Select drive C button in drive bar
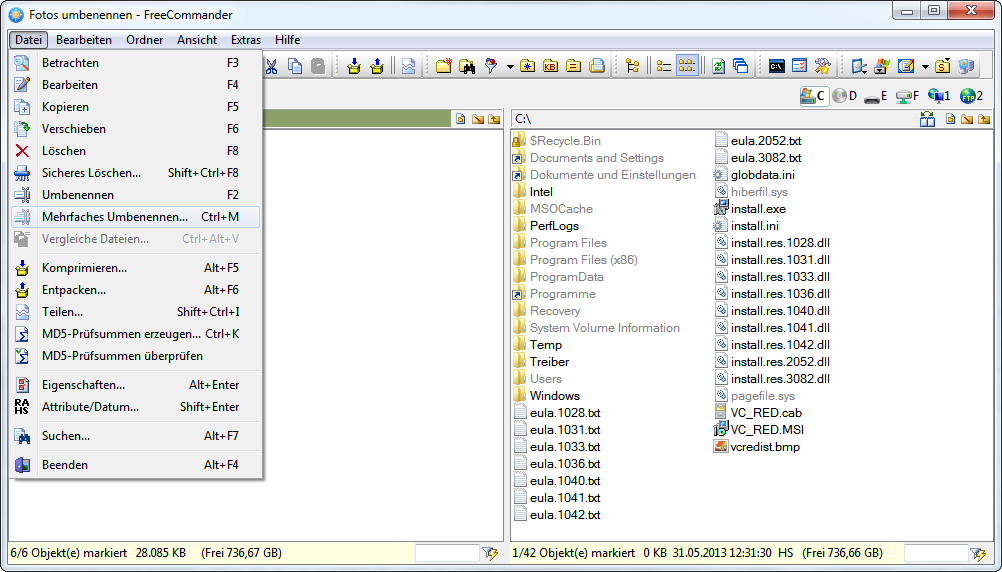 click(813, 96)
